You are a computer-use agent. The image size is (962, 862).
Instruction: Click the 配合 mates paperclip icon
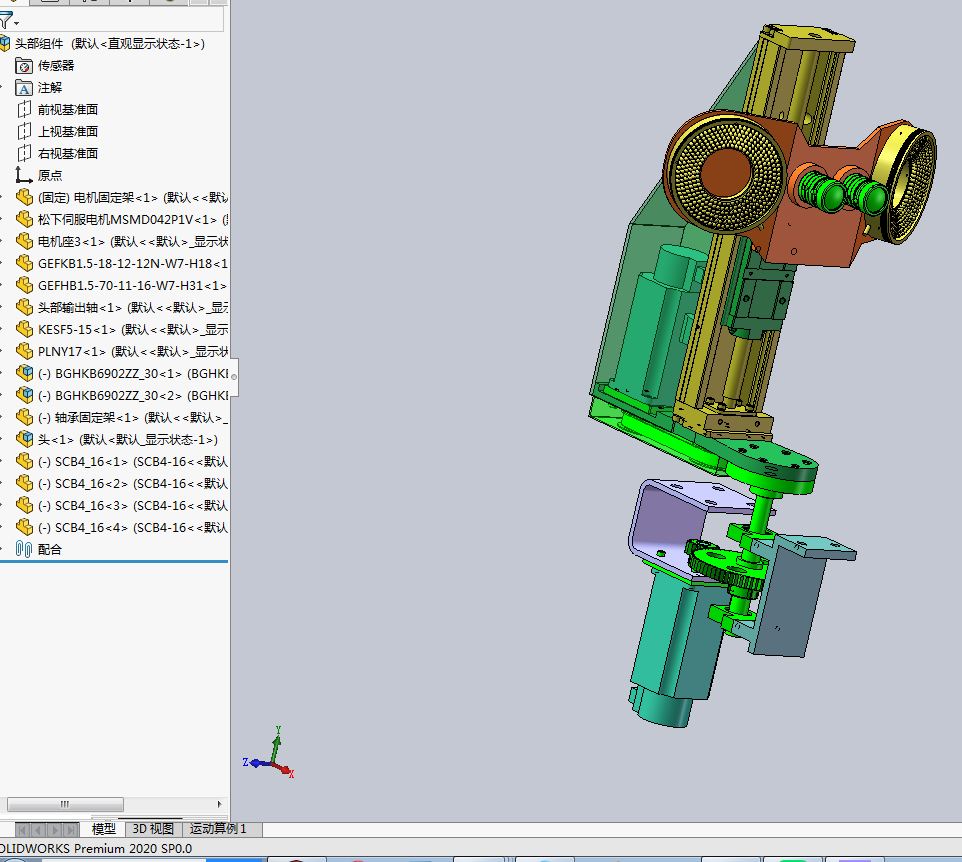pos(24,549)
